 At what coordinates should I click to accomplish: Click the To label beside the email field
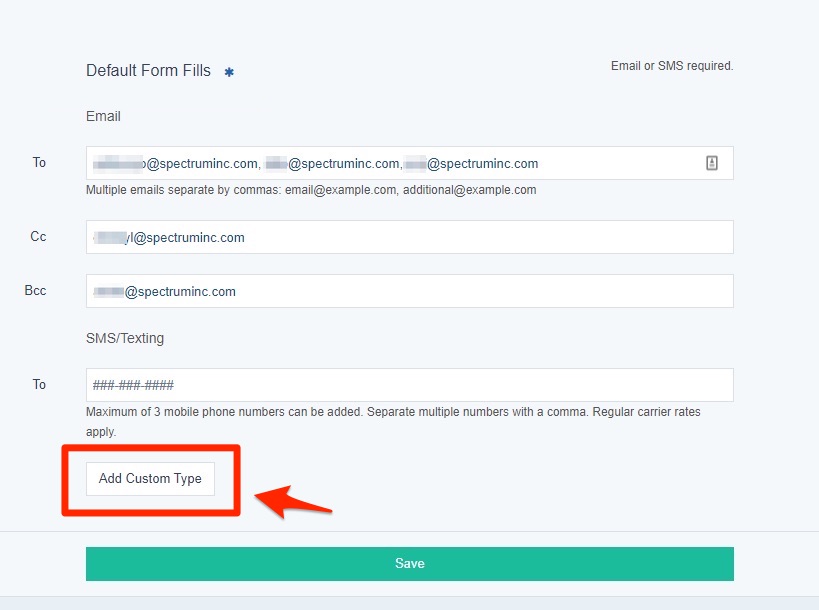tap(39, 162)
